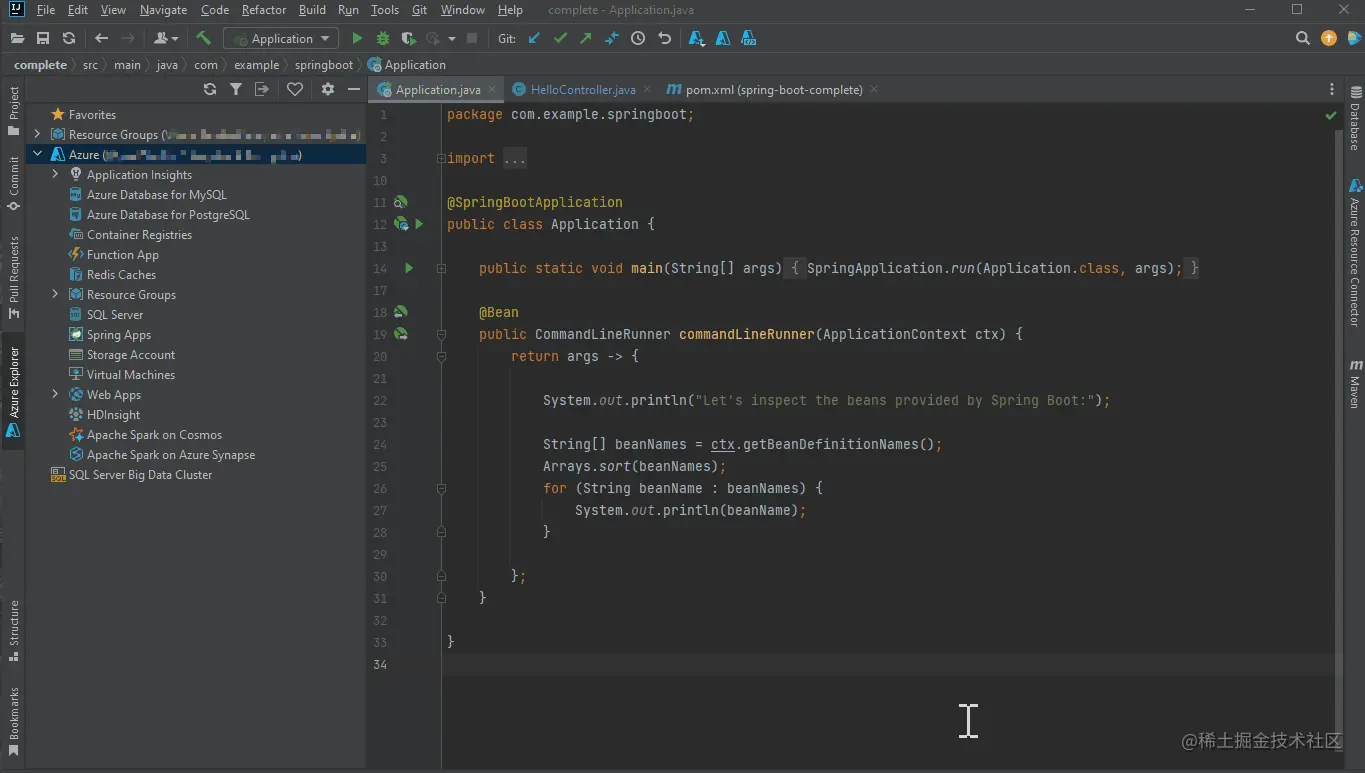Open user account dropdown in toolbar
The image size is (1365, 773).
pyautogui.click(x=166, y=38)
